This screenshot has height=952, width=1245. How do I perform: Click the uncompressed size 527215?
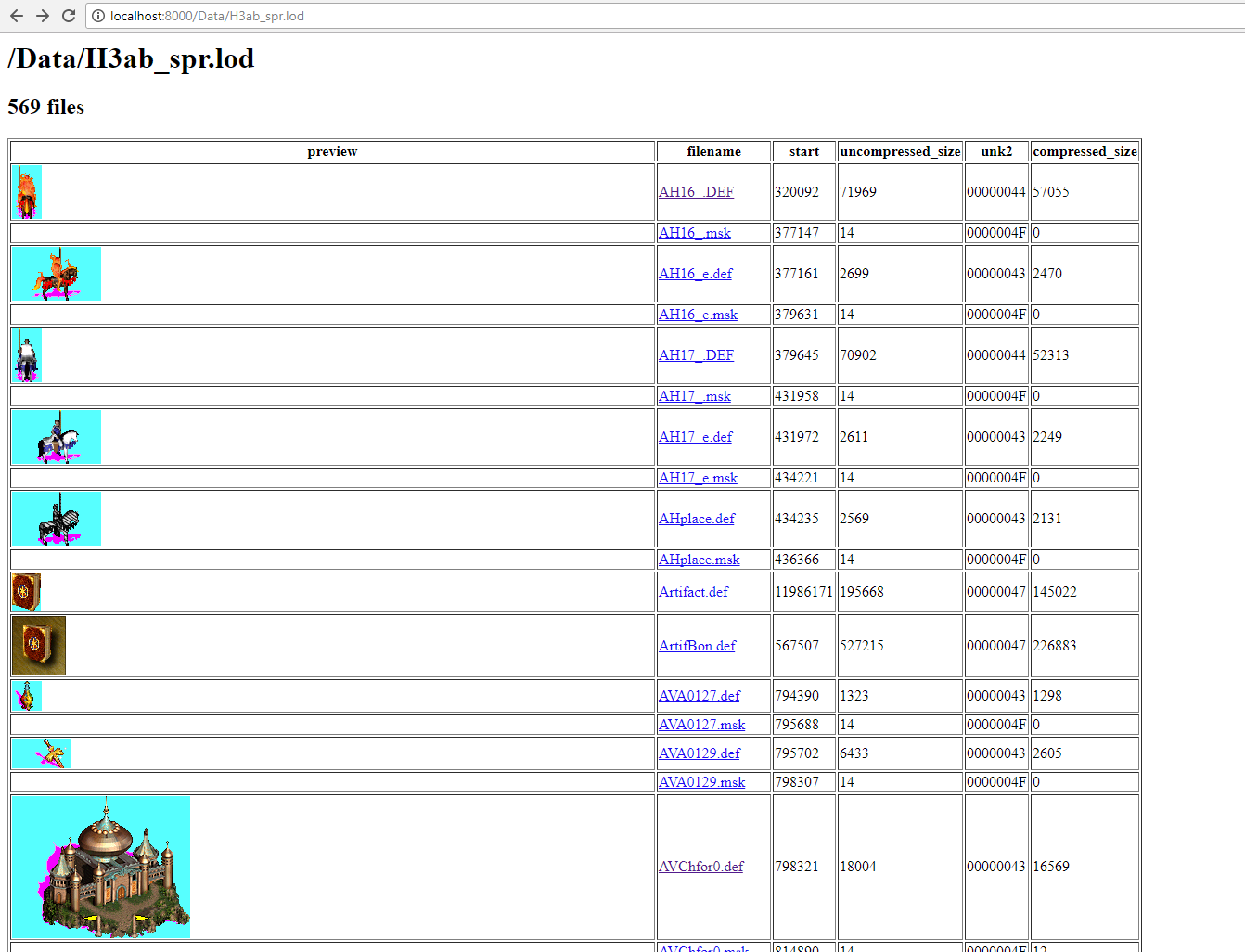[x=862, y=646]
